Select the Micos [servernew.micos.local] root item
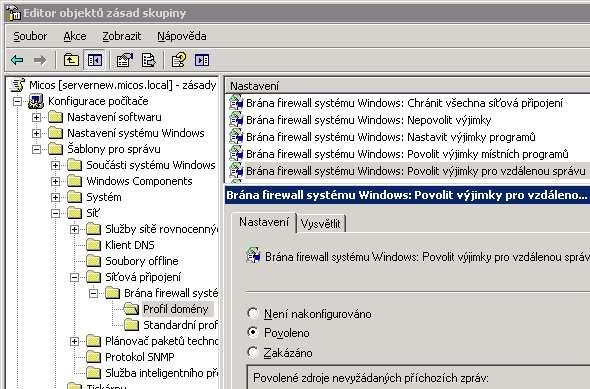590x389 pixels. click(123, 85)
